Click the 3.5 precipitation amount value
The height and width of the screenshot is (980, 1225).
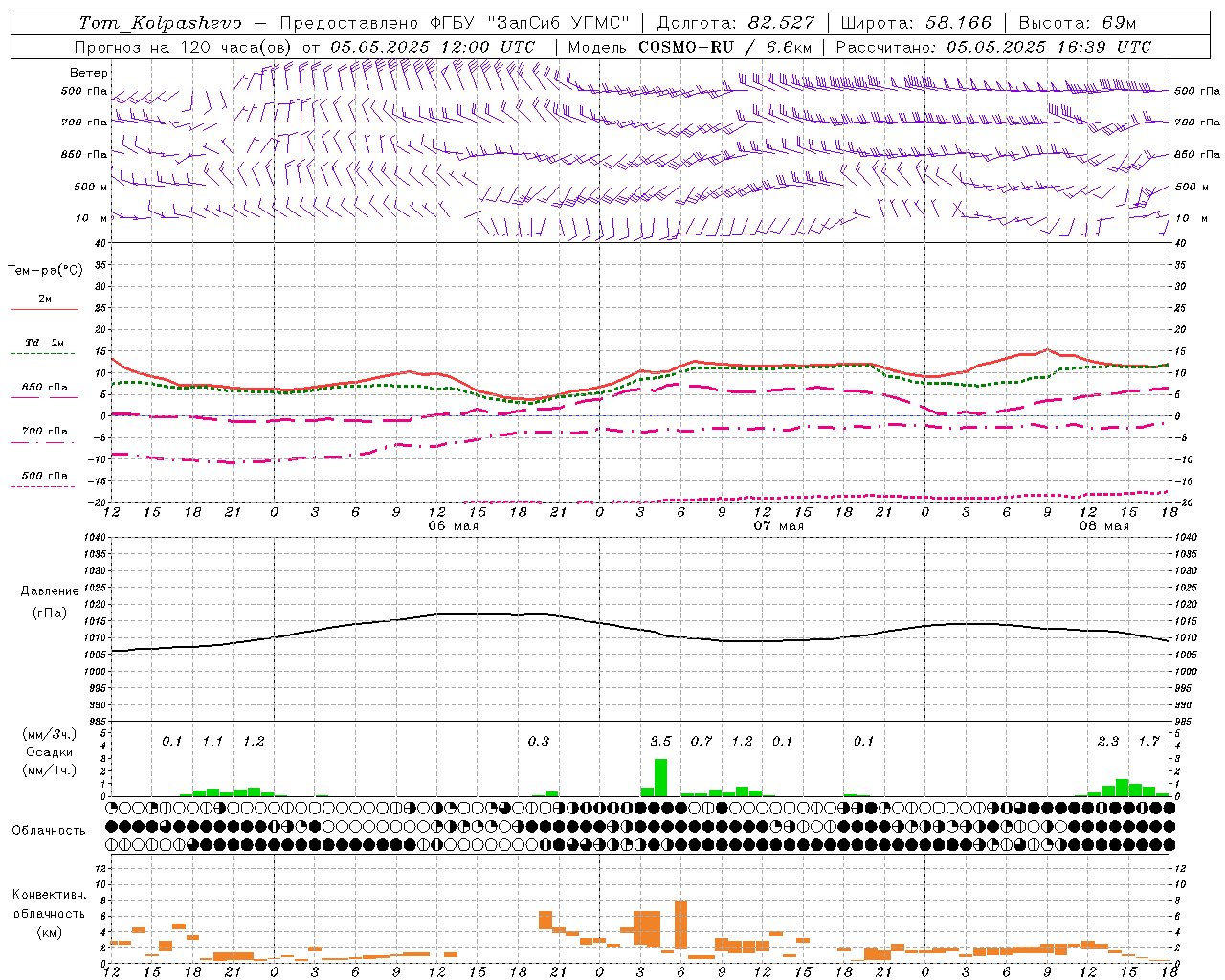(x=660, y=741)
